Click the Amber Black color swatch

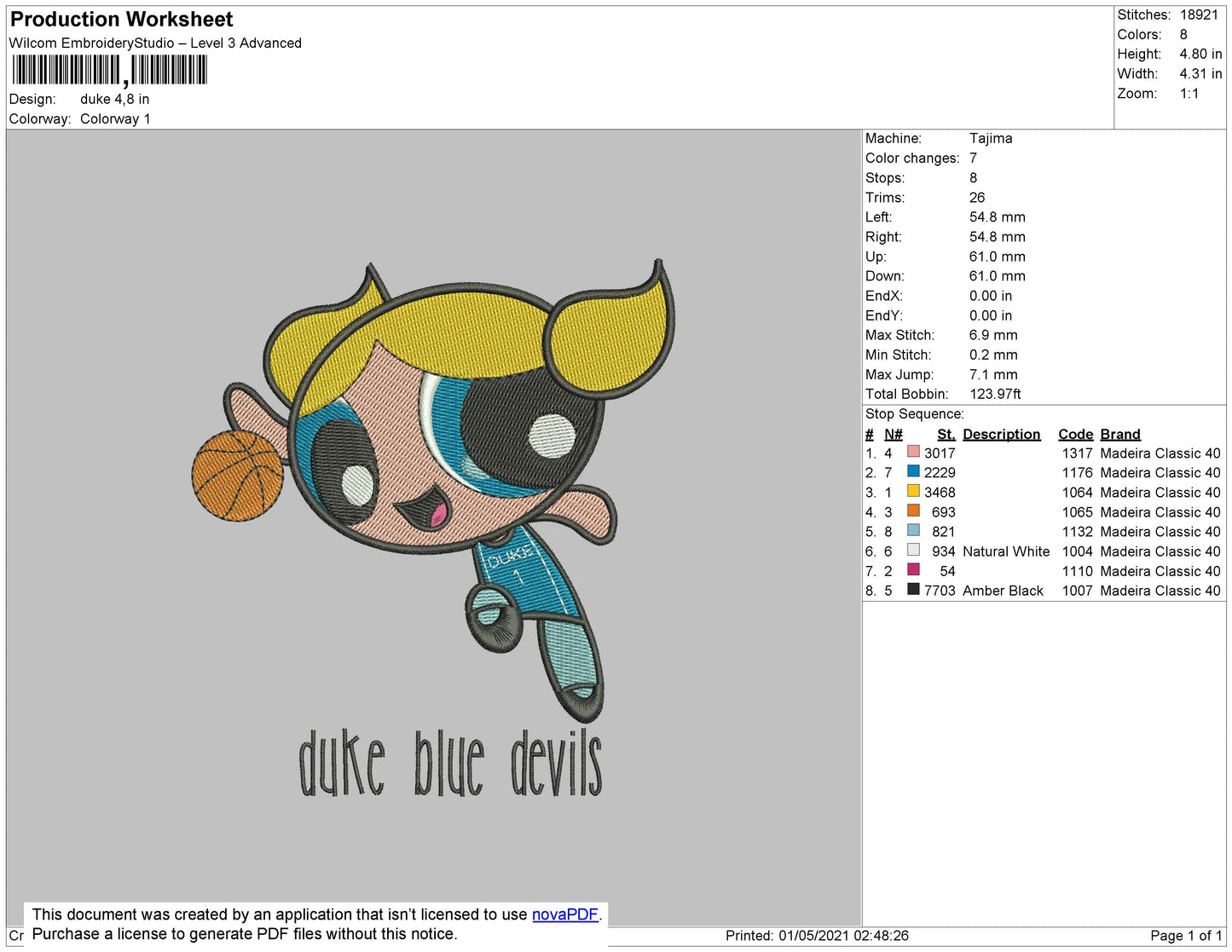pyautogui.click(x=913, y=589)
